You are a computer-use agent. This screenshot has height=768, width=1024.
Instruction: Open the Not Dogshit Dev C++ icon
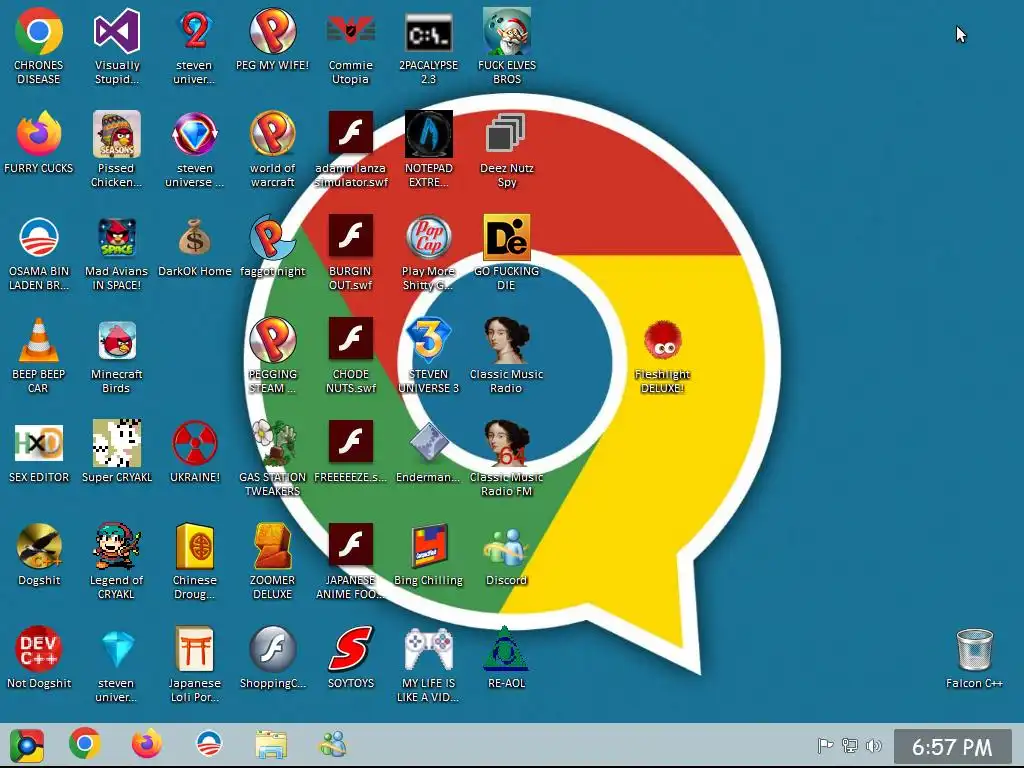click(x=39, y=649)
